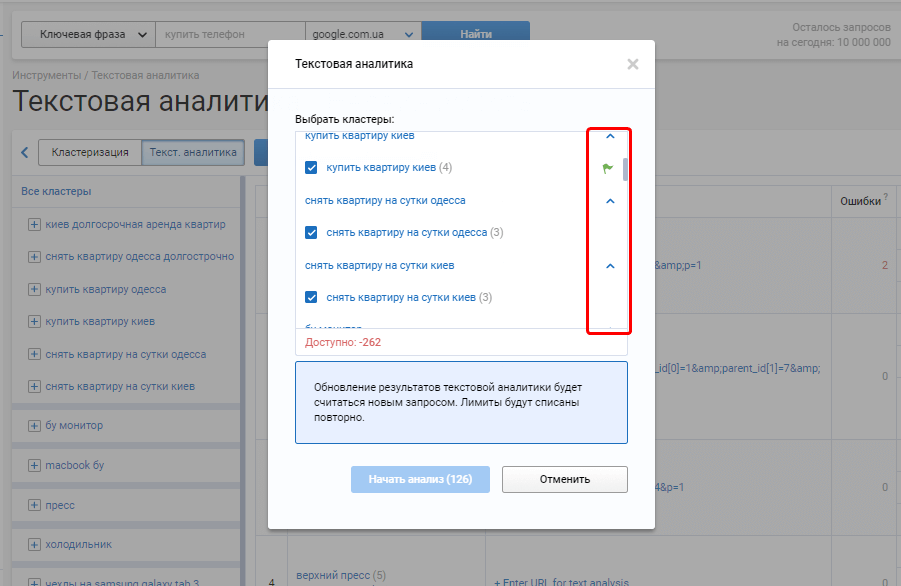The image size is (901, 586).
Task: Collapse снять квартиру на сутки одесса chevron
Action: (610, 201)
